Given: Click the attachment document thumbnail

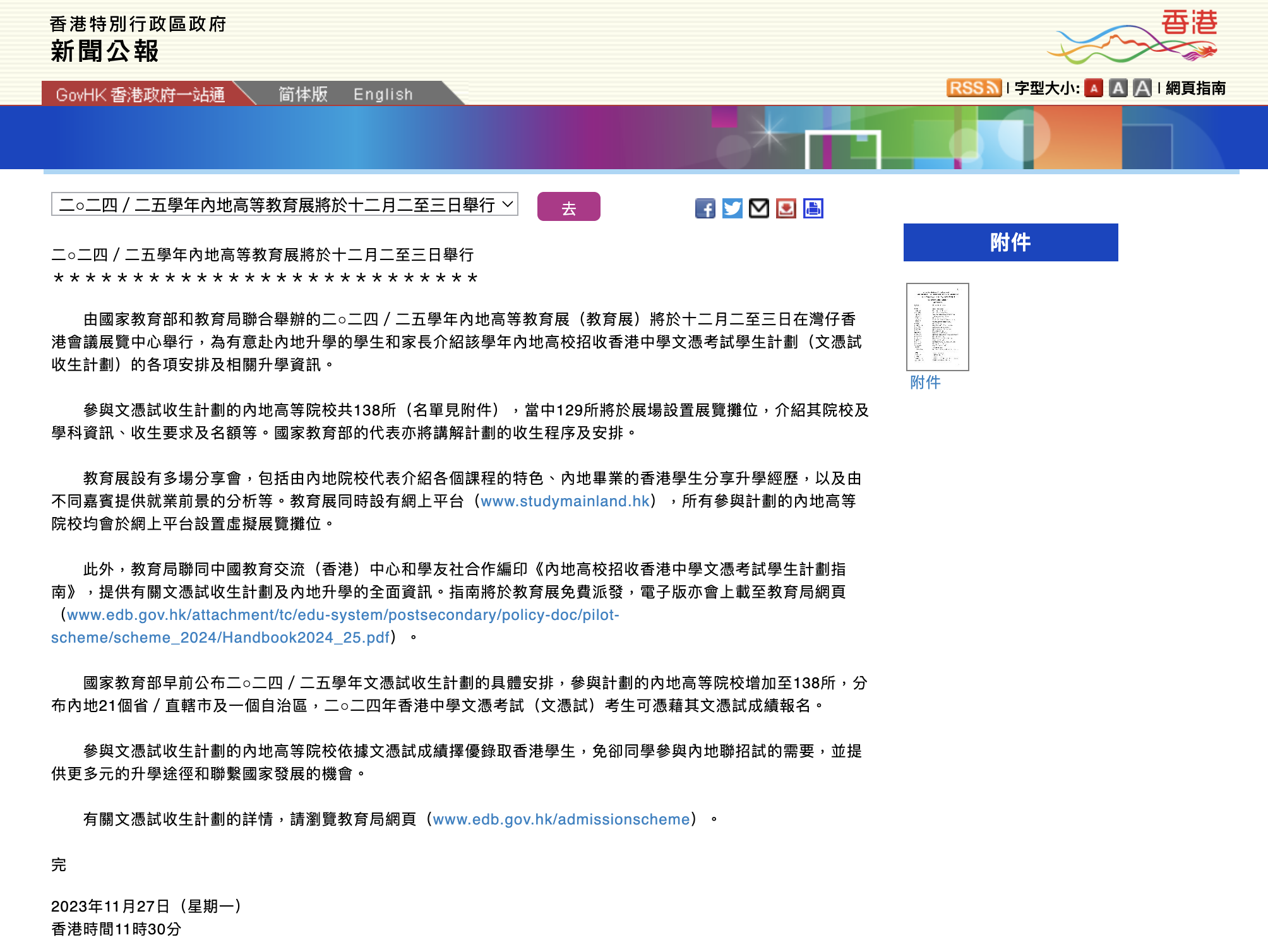Looking at the screenshot, I should (938, 326).
